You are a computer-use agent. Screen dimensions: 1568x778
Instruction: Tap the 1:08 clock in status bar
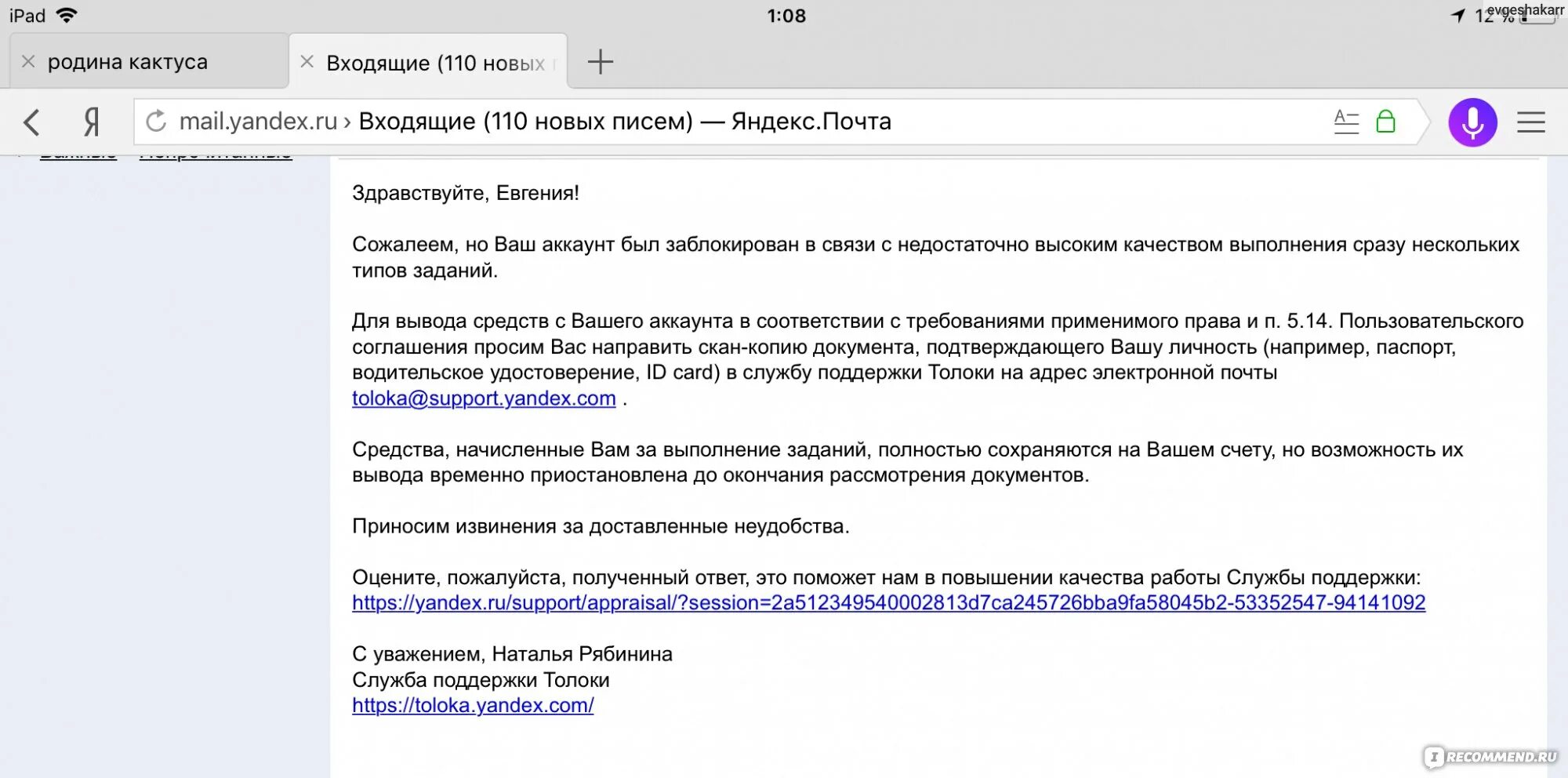(786, 16)
